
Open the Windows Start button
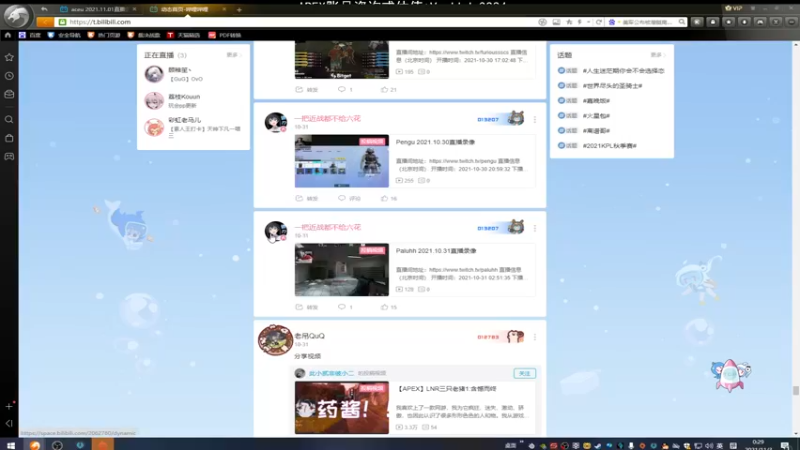[x=11, y=445]
